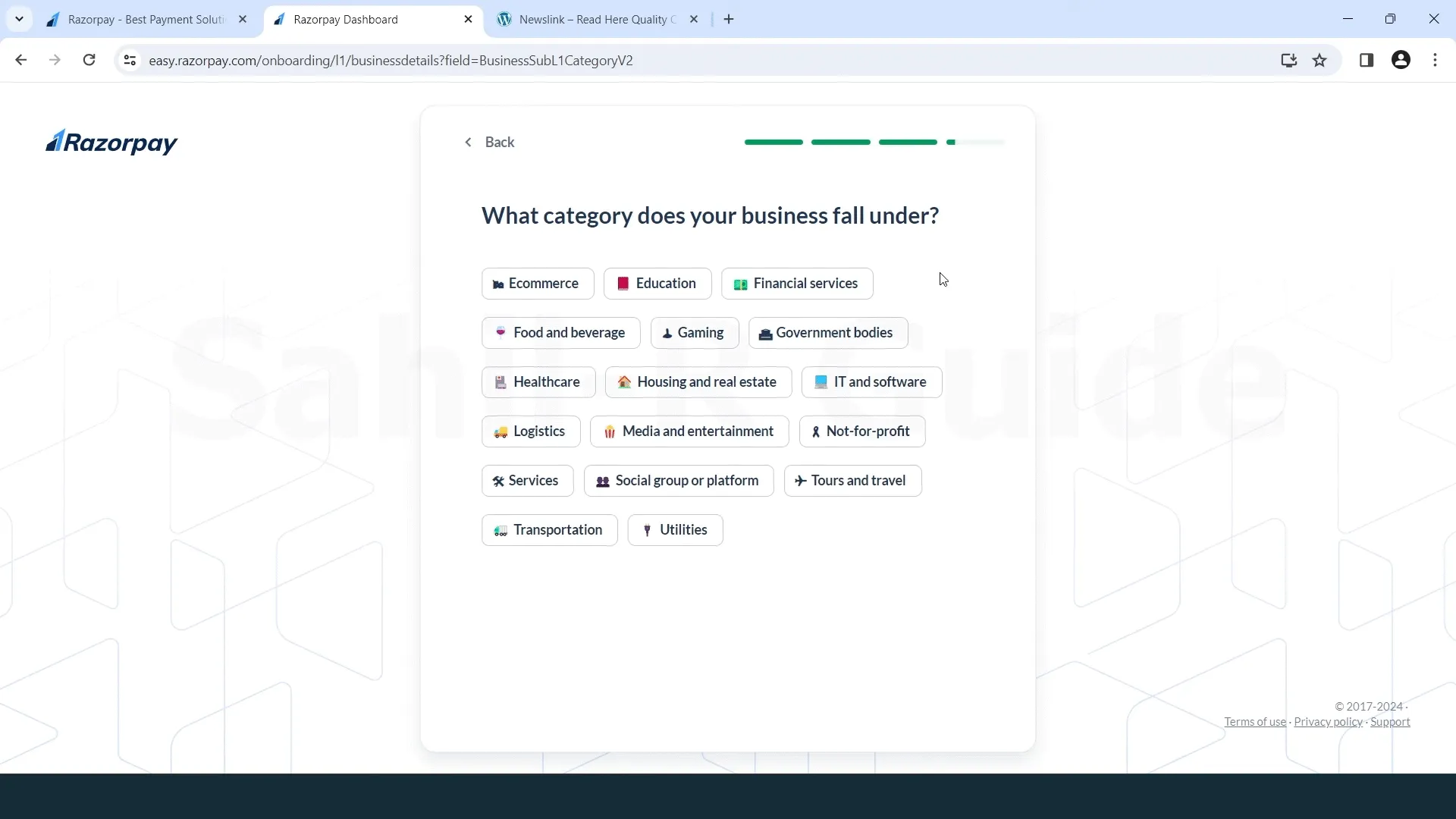
Task: Open the Chrome three-dot menu
Action: (1435, 60)
